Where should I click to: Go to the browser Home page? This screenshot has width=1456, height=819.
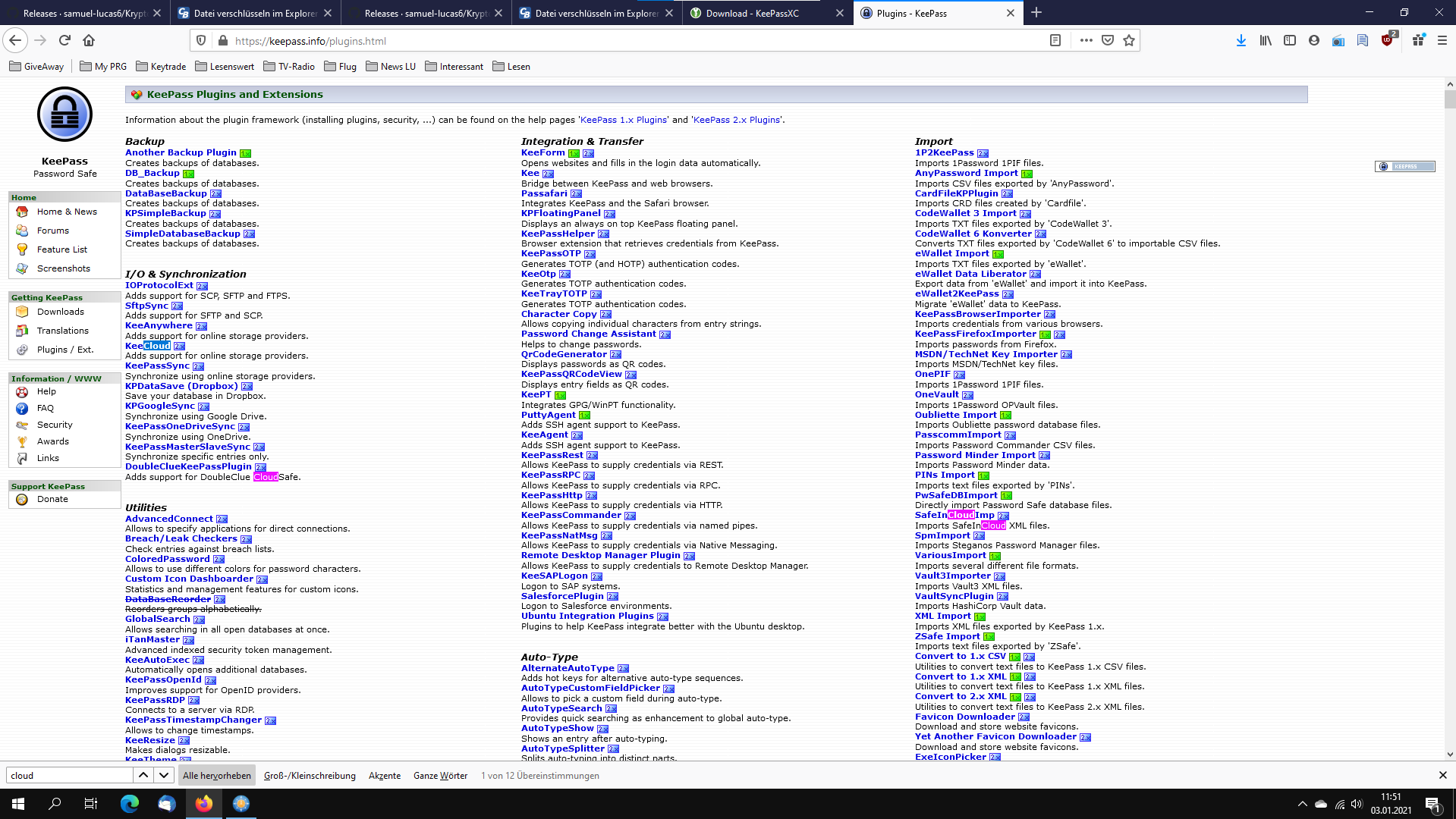click(x=89, y=40)
